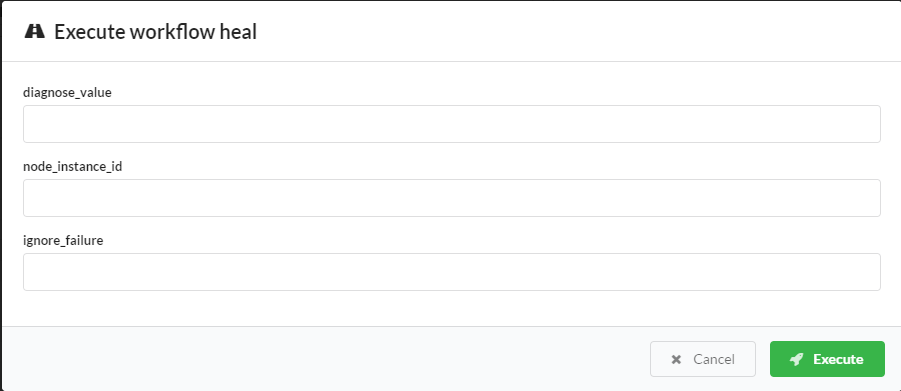Image resolution: width=901 pixels, height=391 pixels.
Task: Click the "Cancel" text on gray button
Action: (x=714, y=359)
